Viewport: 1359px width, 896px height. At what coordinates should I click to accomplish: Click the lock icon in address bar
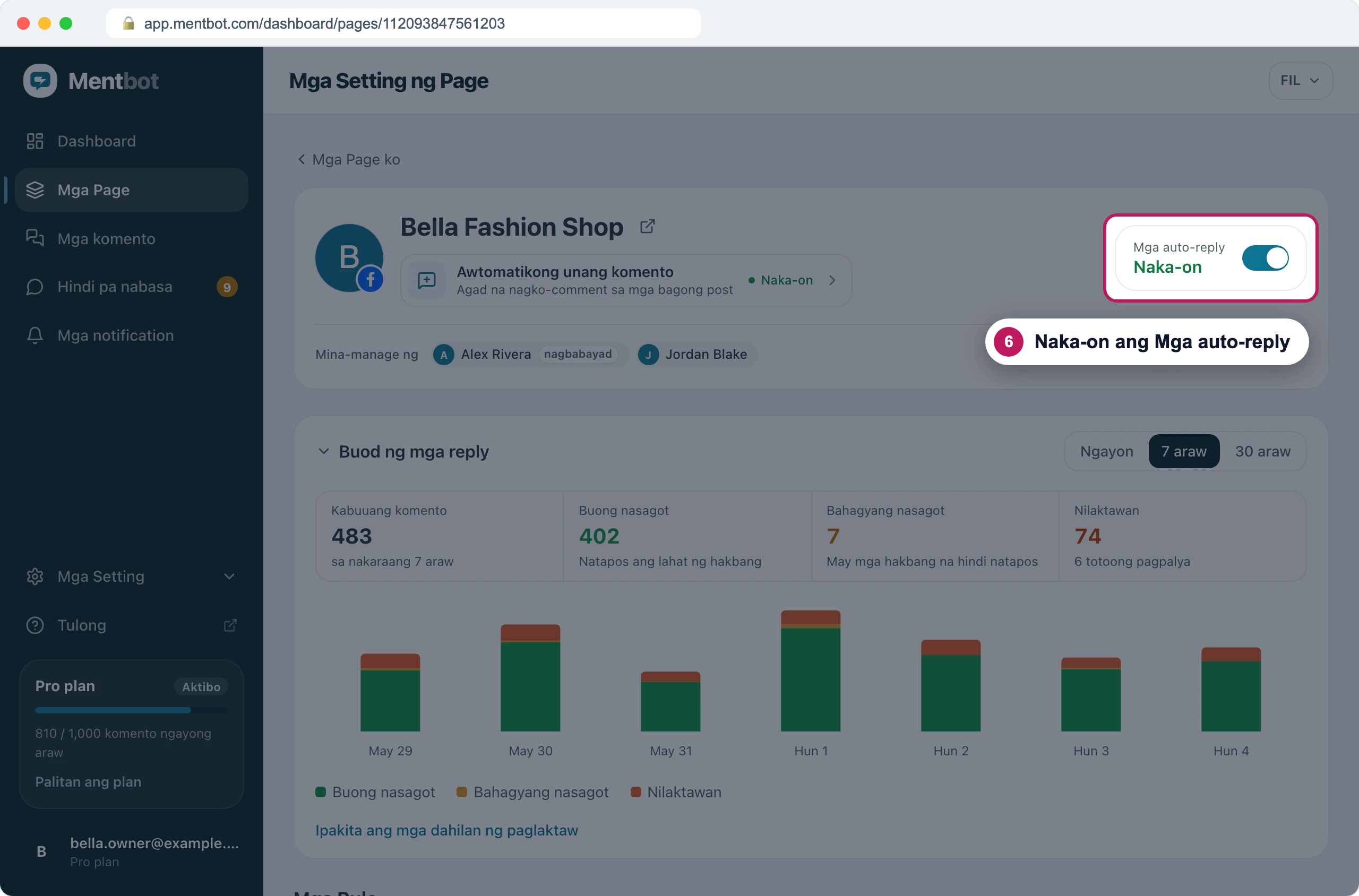point(128,23)
